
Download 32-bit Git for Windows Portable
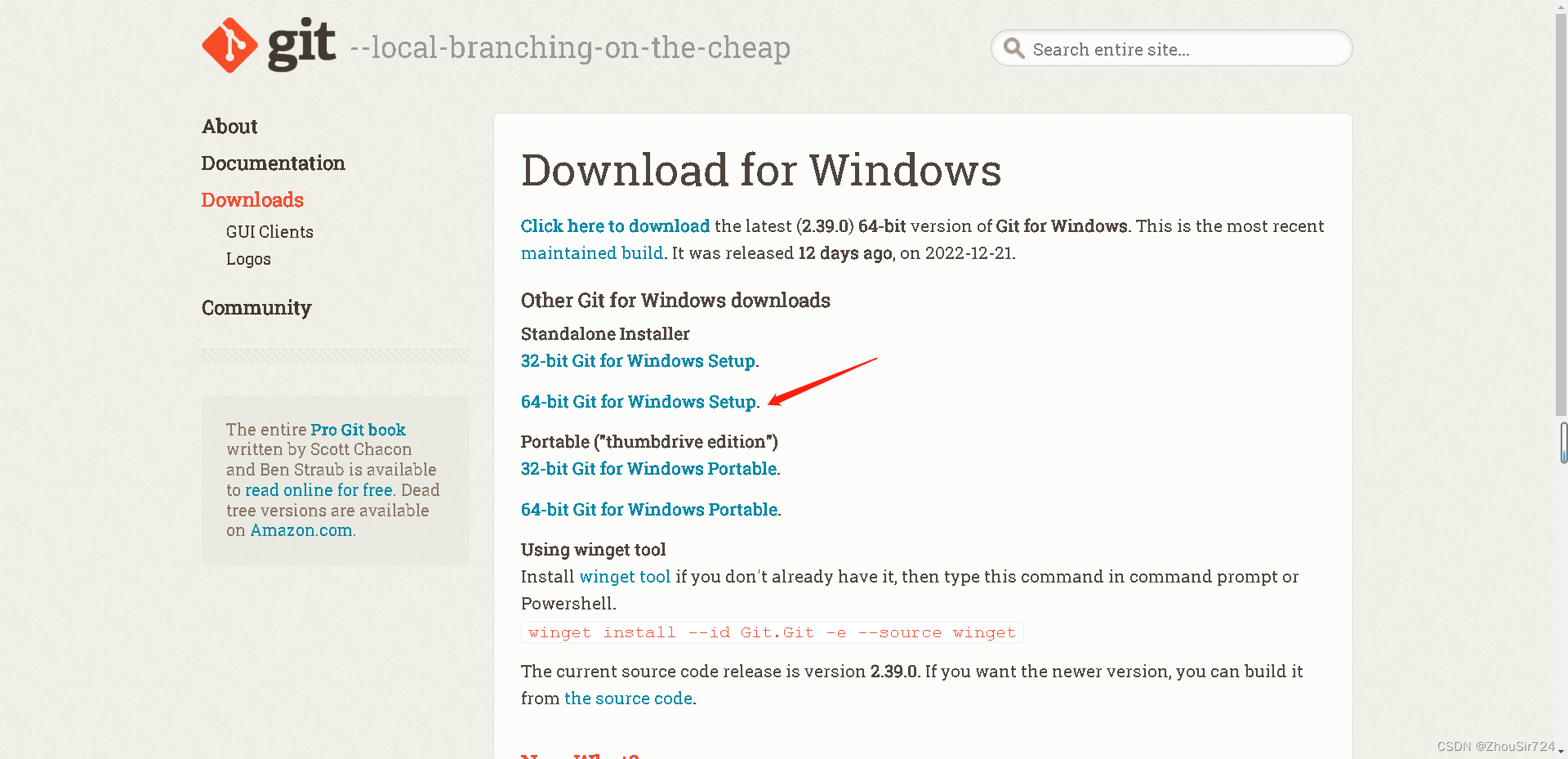(x=648, y=469)
